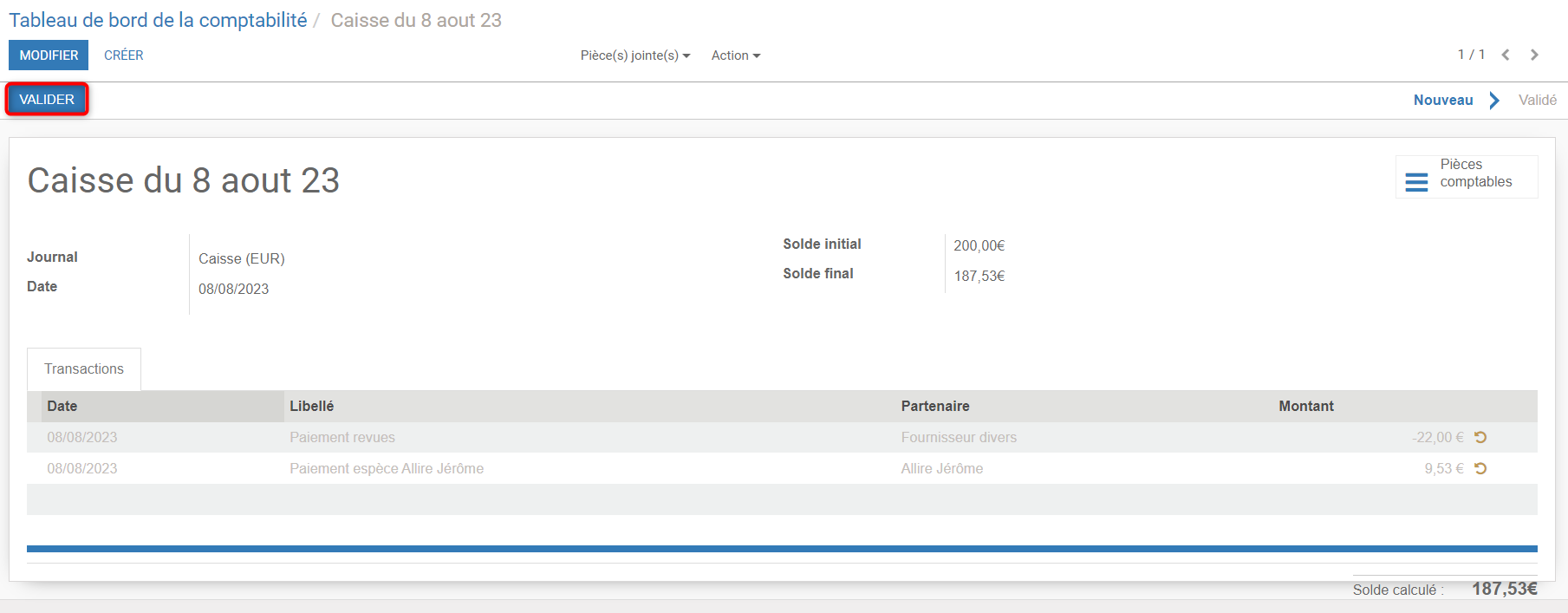Viewport: 1568px width, 613px height.
Task: Click the Caisse du 8 aout 23 breadcrumb
Action: pos(416,20)
